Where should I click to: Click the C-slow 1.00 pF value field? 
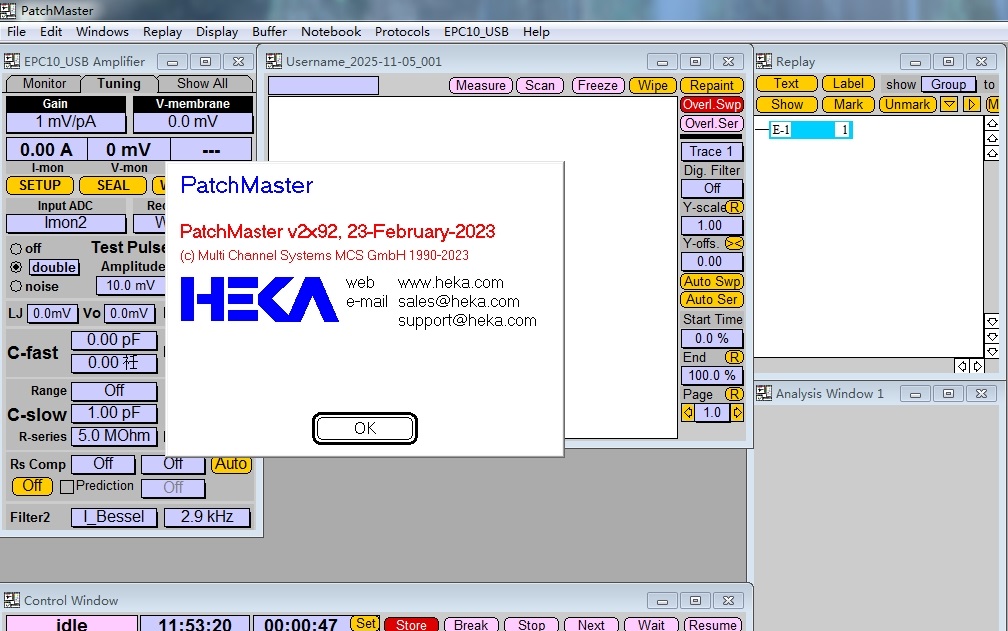point(115,413)
